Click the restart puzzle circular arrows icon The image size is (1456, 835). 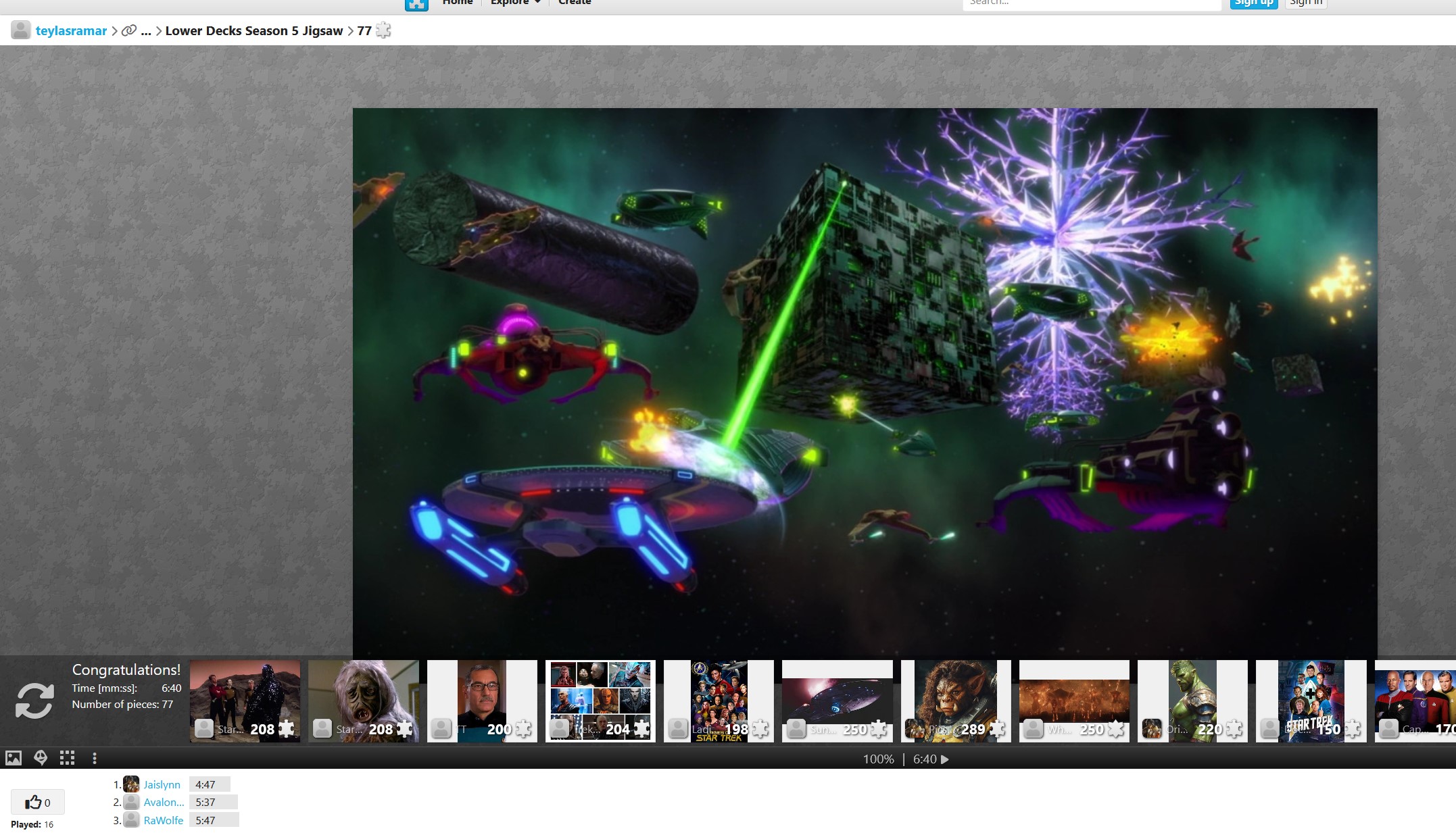coord(34,700)
